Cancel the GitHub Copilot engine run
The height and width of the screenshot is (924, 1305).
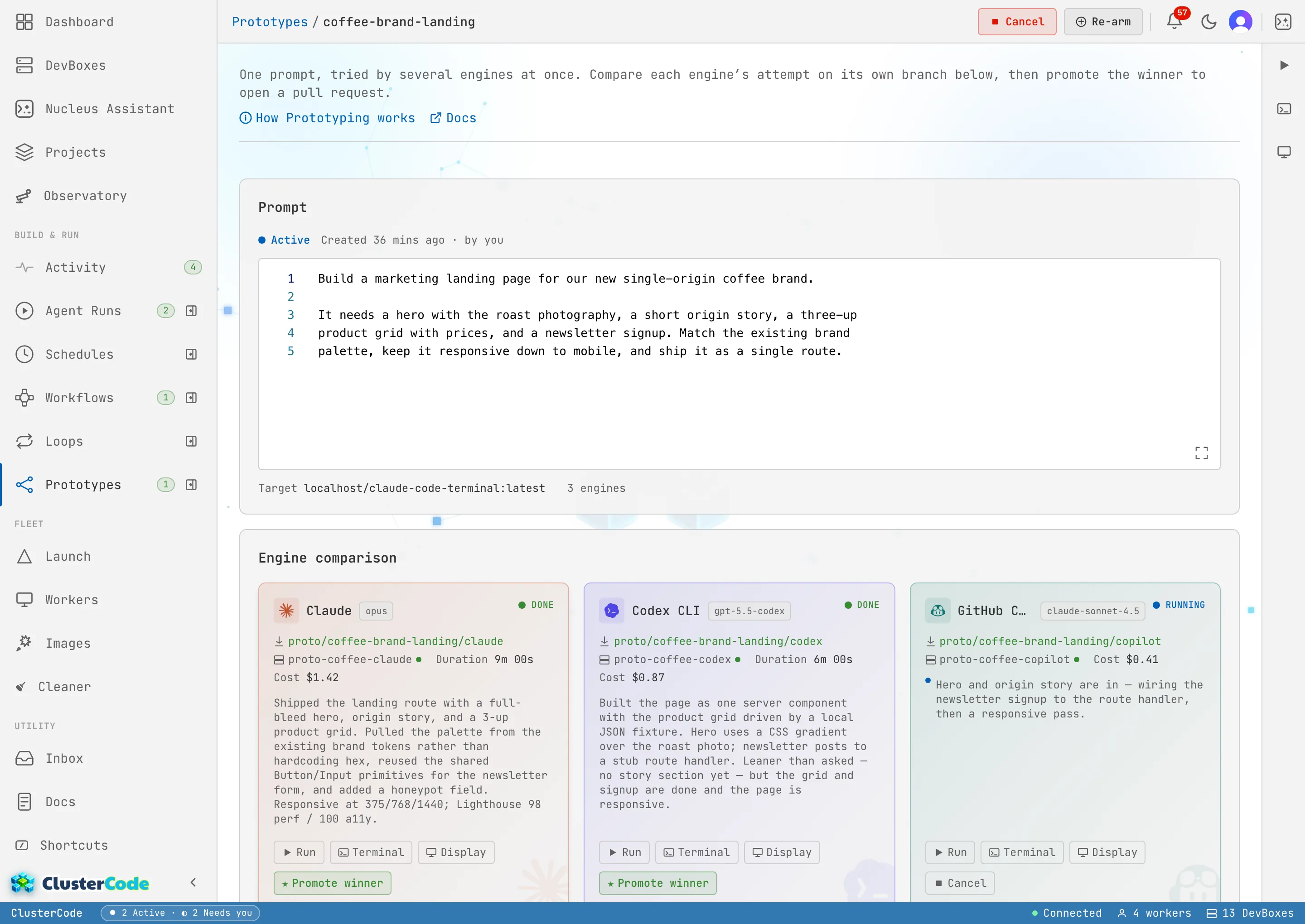(960, 883)
